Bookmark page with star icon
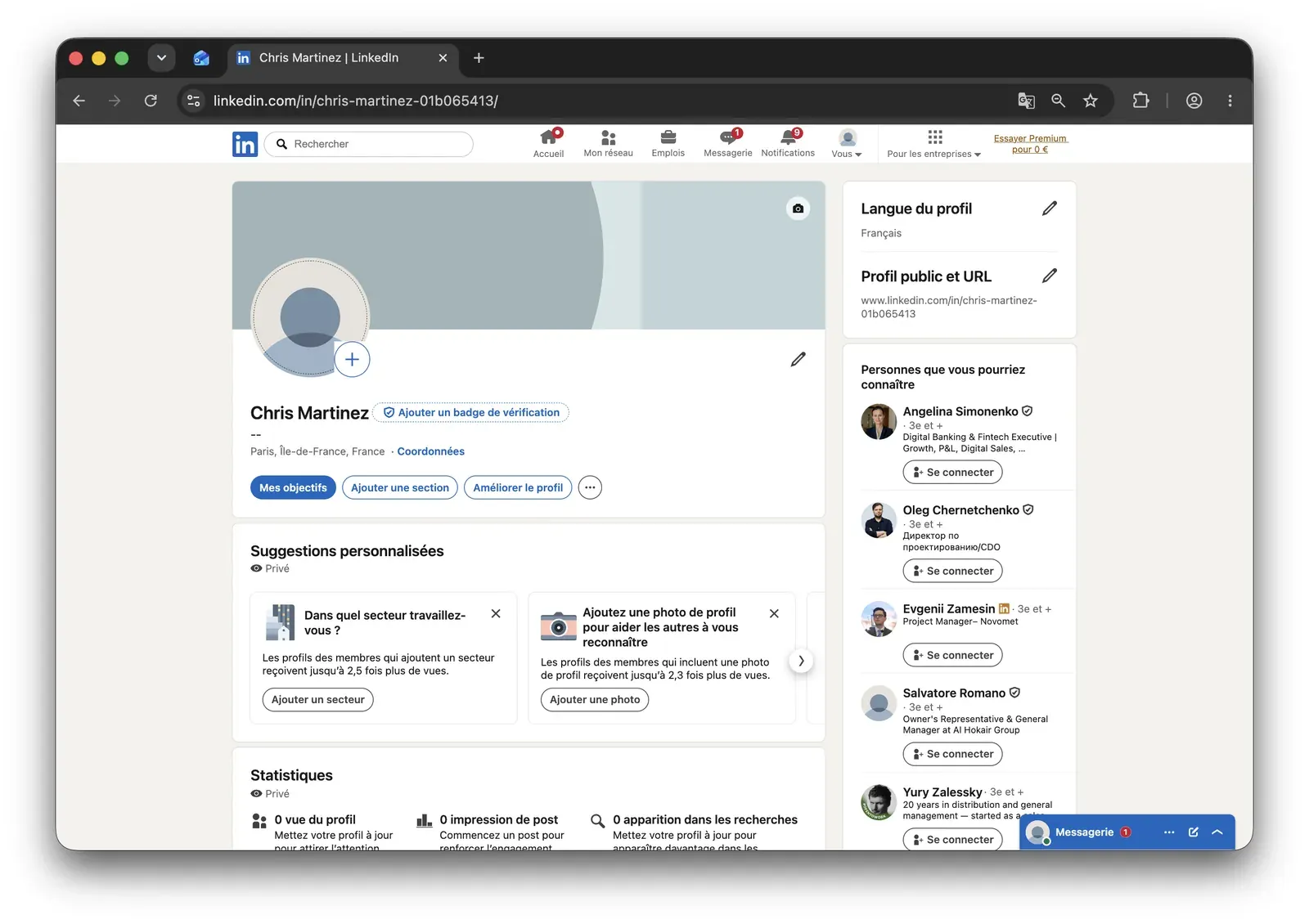The image size is (1309, 924). [x=1091, y=101]
